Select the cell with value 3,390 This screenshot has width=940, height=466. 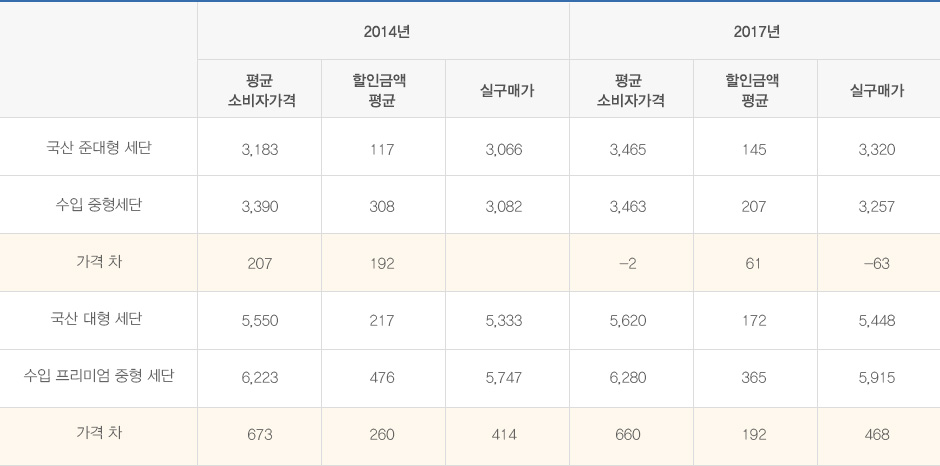click(x=260, y=207)
